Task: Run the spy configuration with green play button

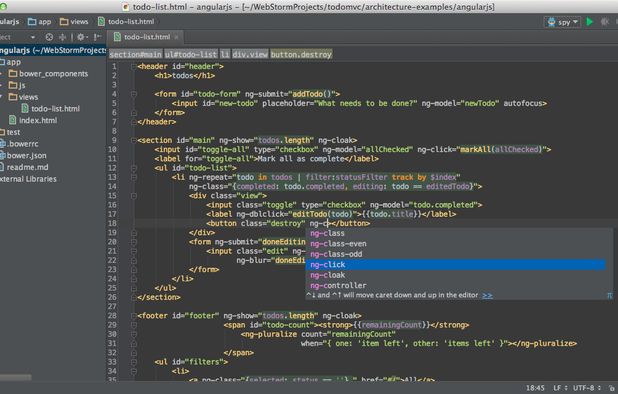Action: (x=590, y=22)
